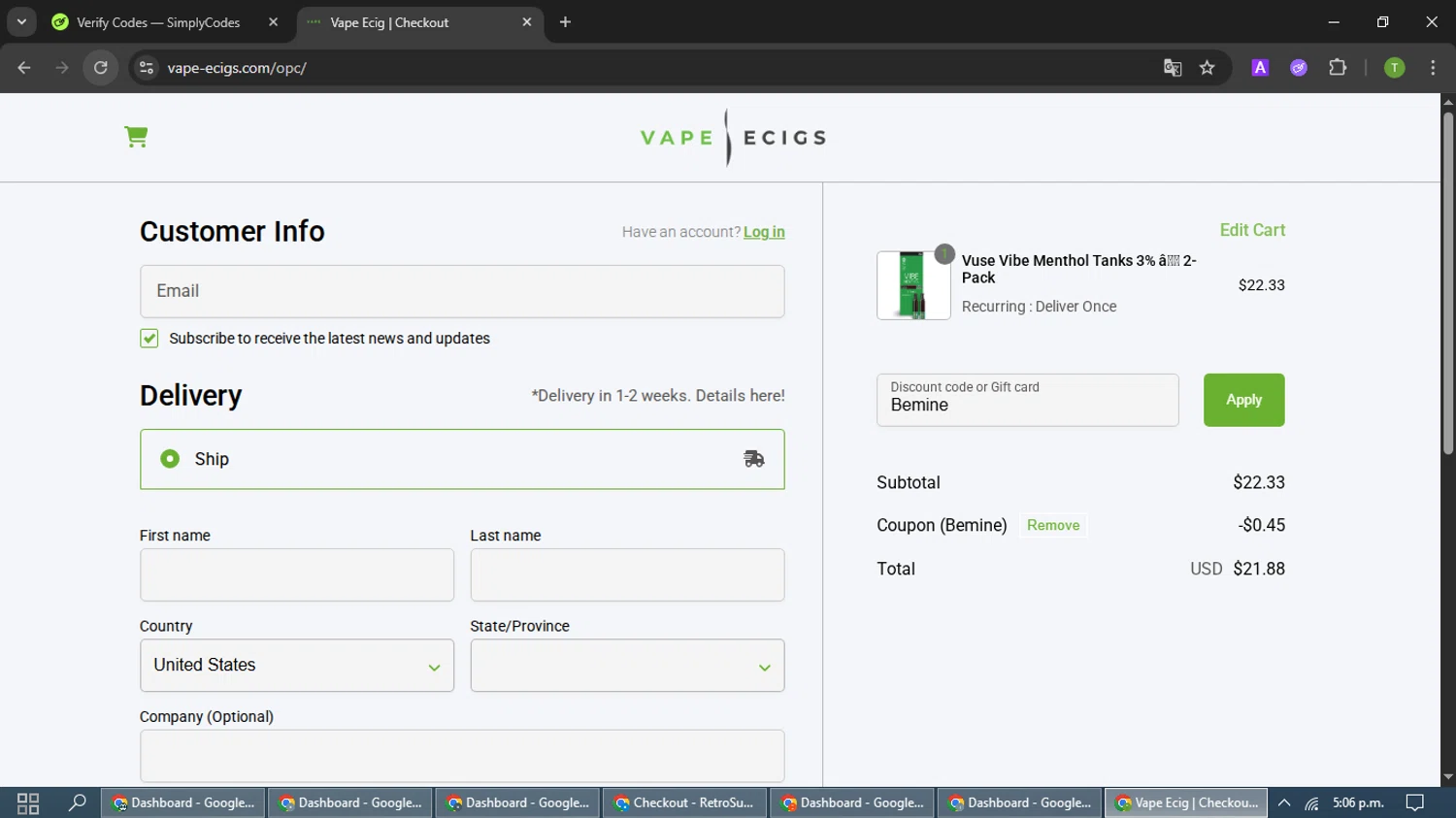Click the scrollbar up arrow

coord(1448,101)
